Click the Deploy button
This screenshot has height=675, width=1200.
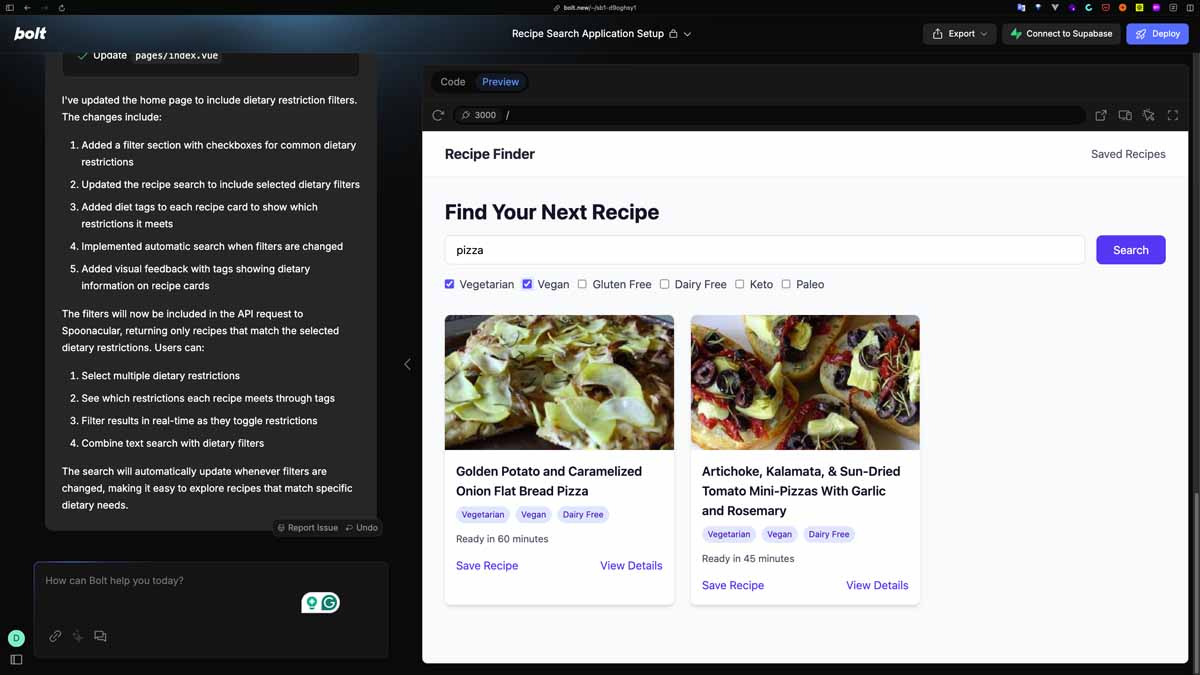pyautogui.click(x=1157, y=33)
